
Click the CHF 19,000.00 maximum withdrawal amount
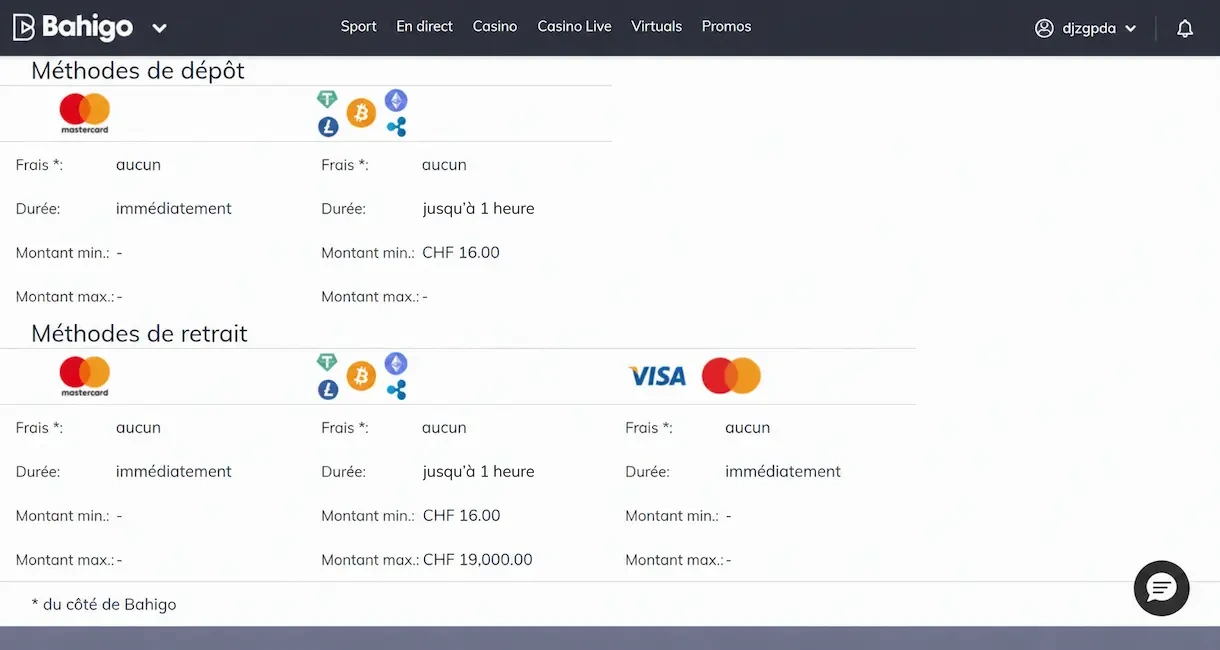[478, 560]
